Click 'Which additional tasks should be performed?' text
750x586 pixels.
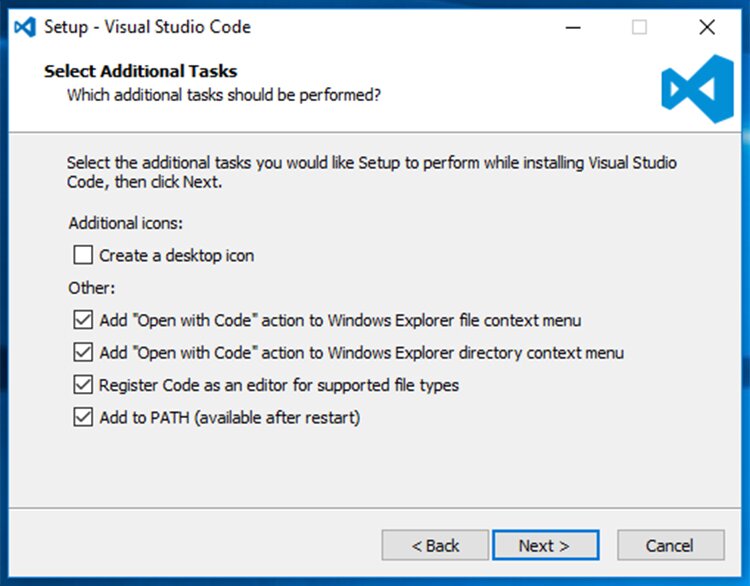coord(224,95)
